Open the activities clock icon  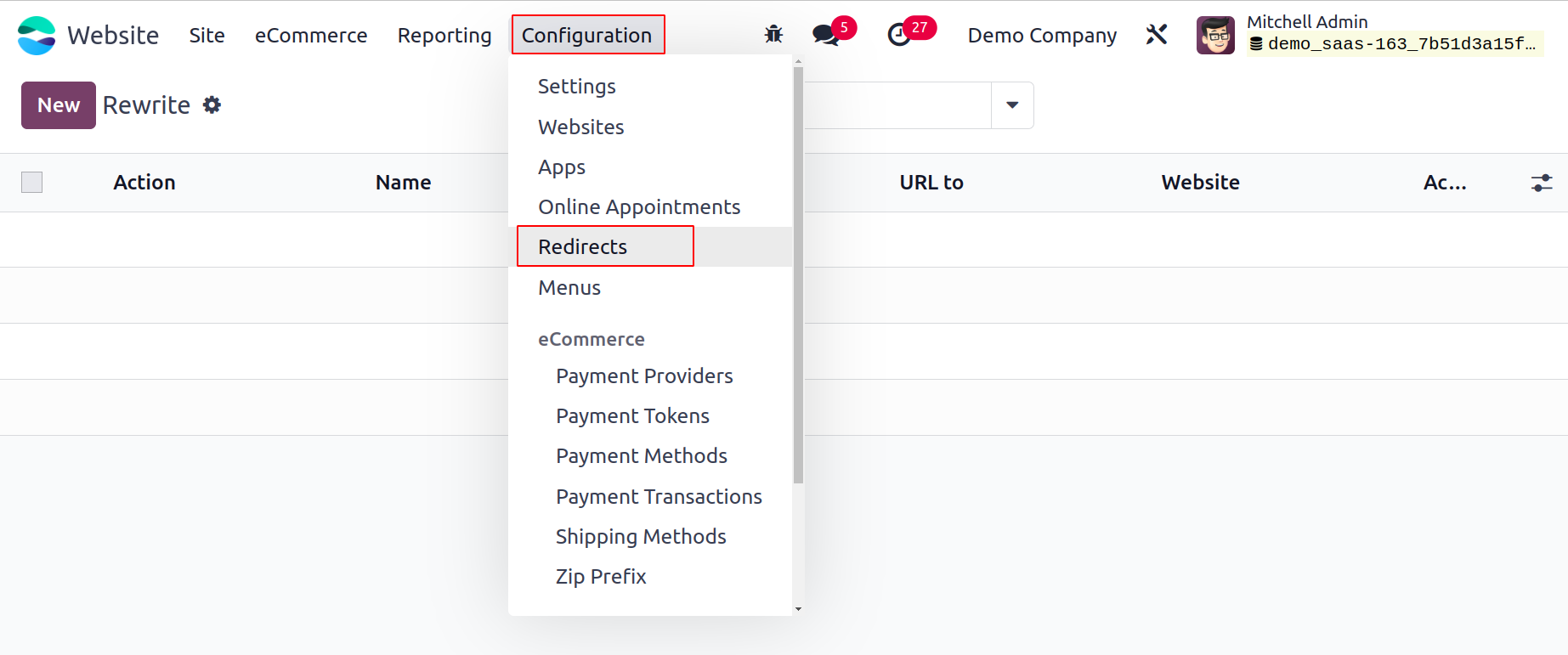pyautogui.click(x=898, y=35)
